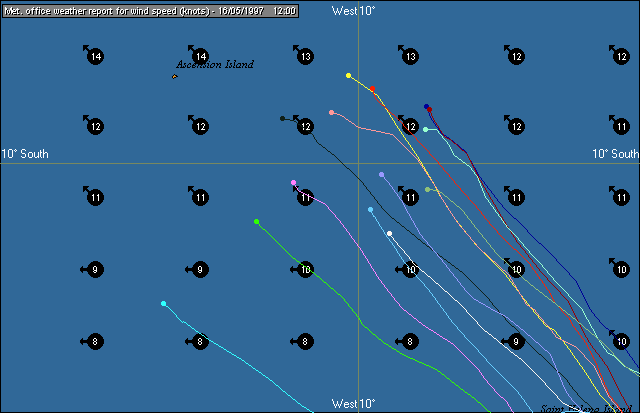The height and width of the screenshot is (413, 640).
Task: Click the Saint Helena Island label
Action: [586, 408]
